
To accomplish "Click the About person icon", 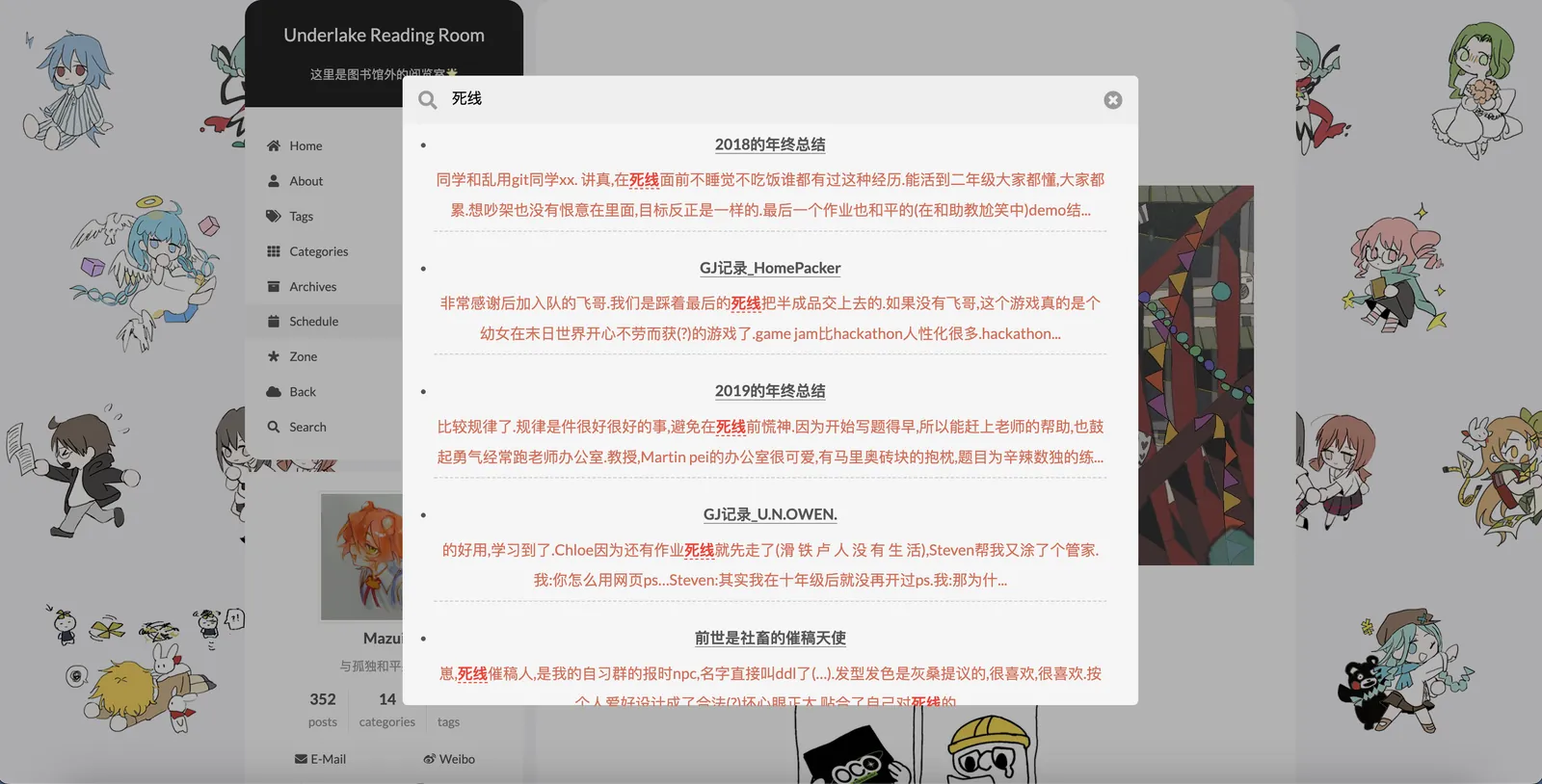I will 274,181.
